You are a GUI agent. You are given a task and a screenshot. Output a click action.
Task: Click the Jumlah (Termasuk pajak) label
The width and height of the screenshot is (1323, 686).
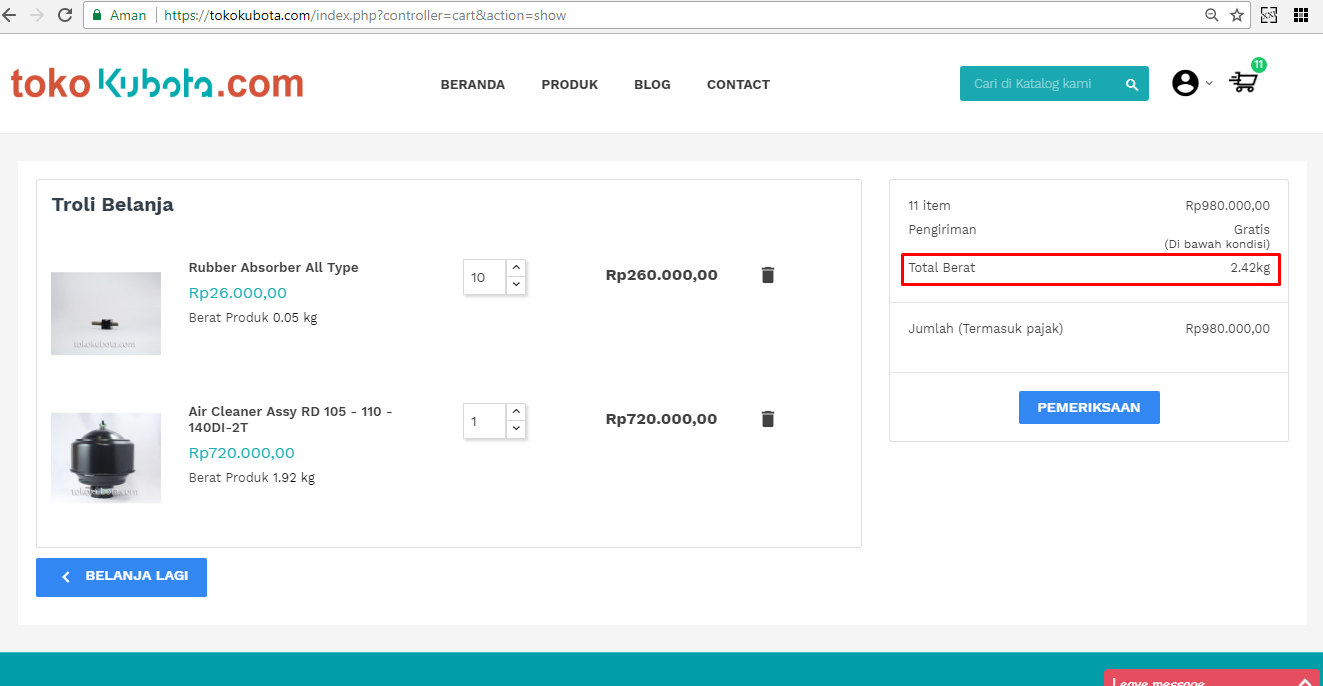point(986,329)
